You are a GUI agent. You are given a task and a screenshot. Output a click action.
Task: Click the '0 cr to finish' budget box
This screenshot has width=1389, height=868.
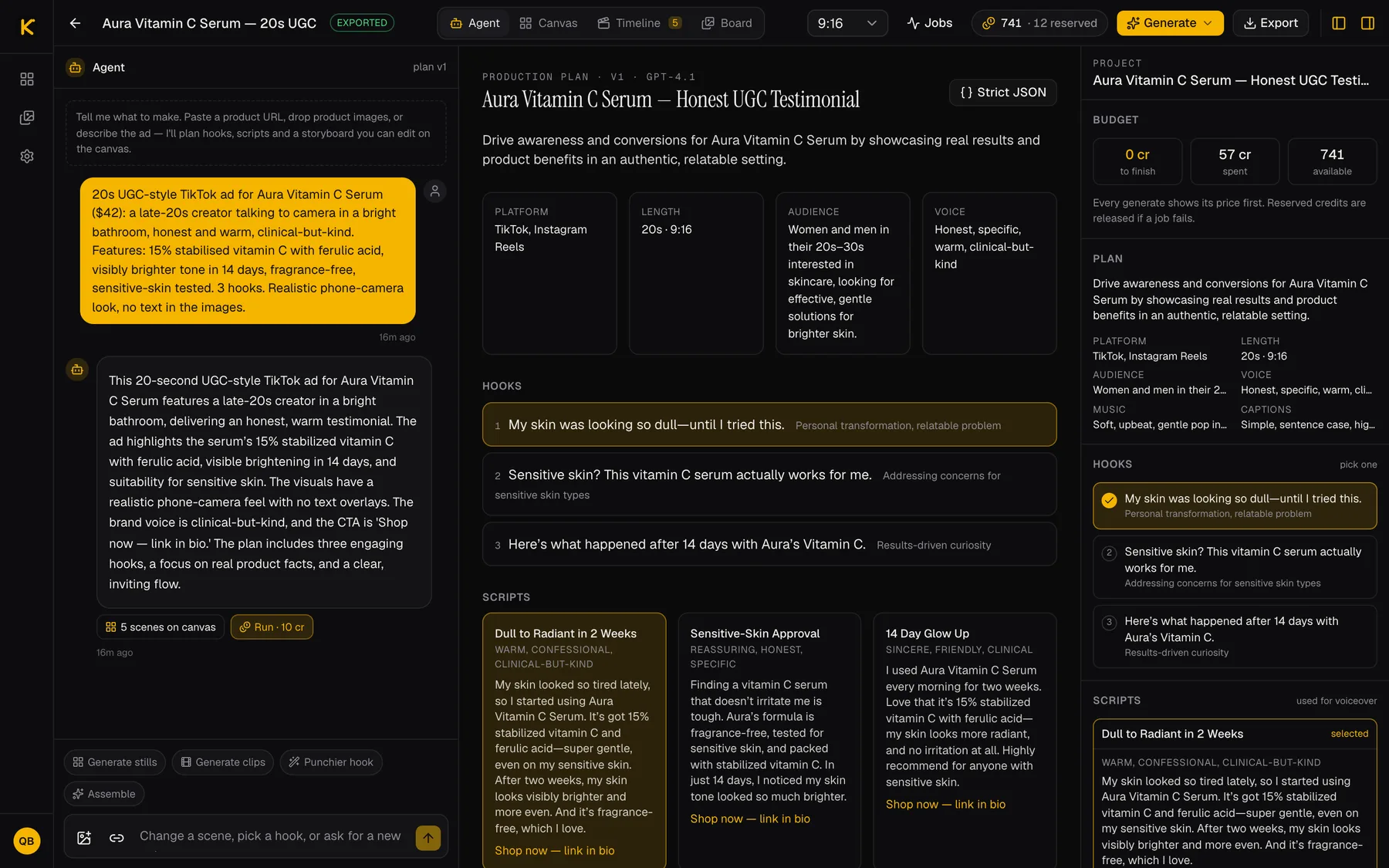(1137, 161)
